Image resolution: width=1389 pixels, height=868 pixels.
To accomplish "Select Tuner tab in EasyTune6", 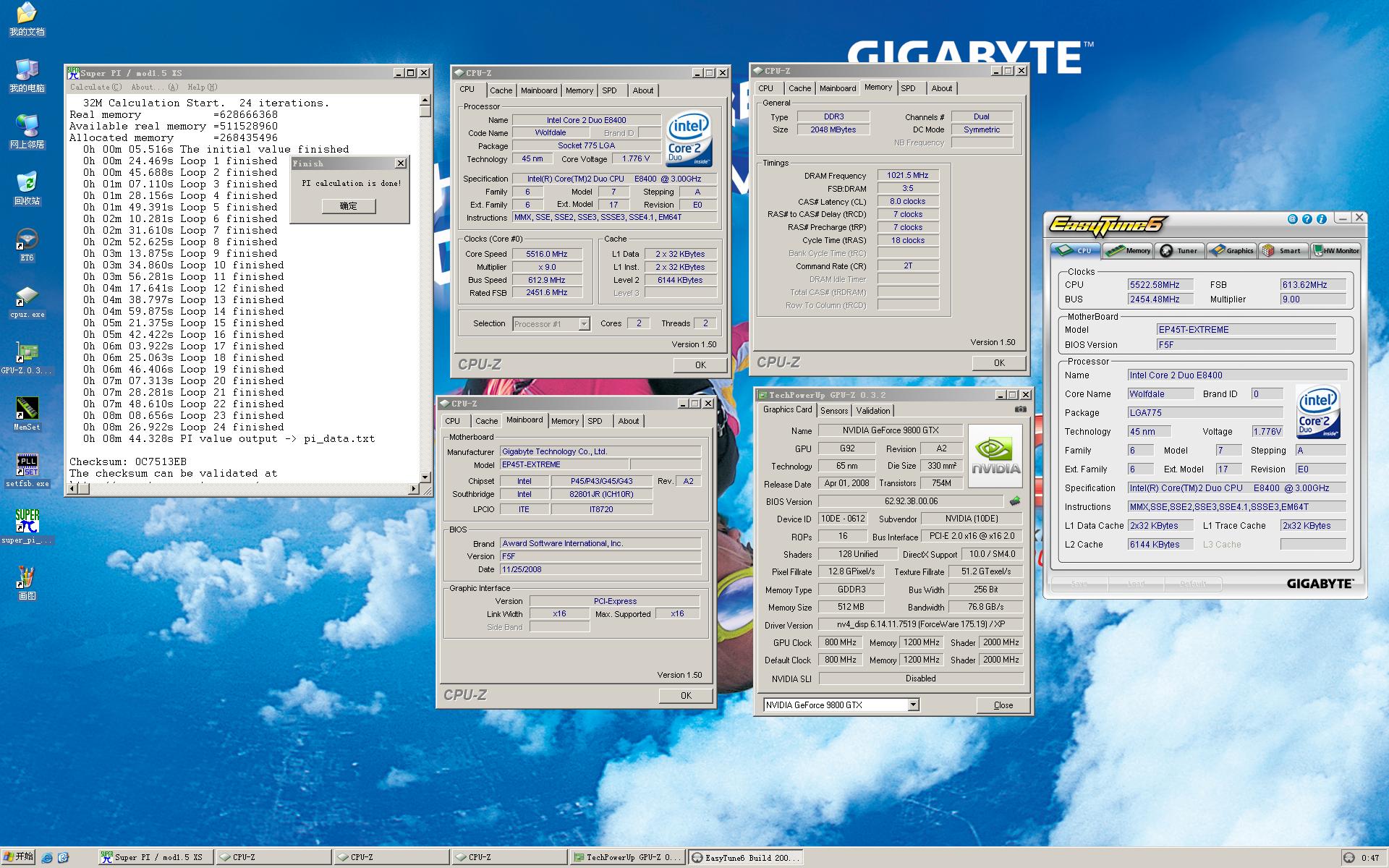I will [x=1179, y=251].
